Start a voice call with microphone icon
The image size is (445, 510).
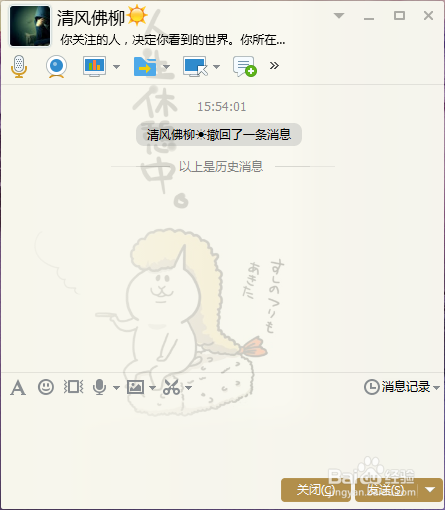pyautogui.click(x=19, y=67)
